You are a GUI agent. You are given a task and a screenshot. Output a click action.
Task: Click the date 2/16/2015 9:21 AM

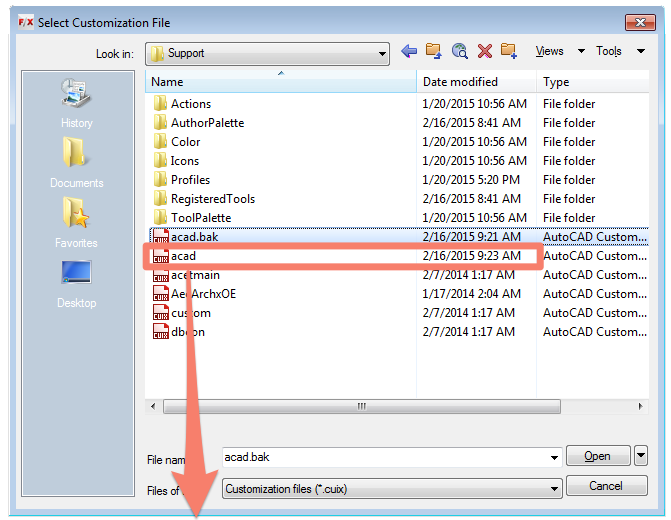point(472,237)
